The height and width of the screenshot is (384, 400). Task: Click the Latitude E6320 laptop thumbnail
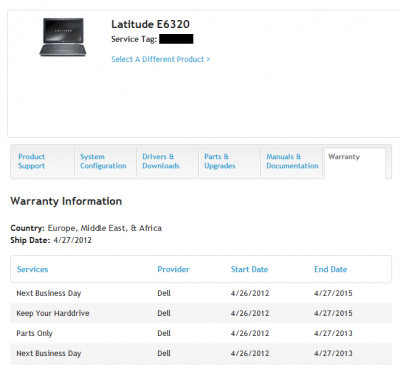[x=63, y=37]
